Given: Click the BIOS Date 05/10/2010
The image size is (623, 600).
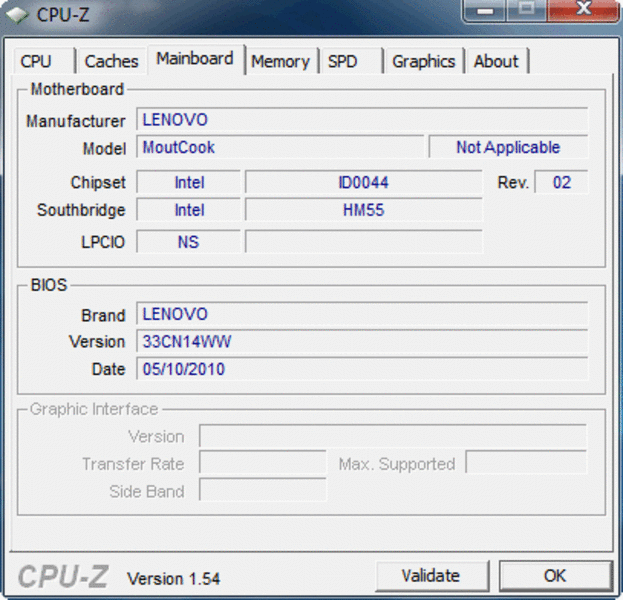Looking at the screenshot, I should click(x=362, y=369).
